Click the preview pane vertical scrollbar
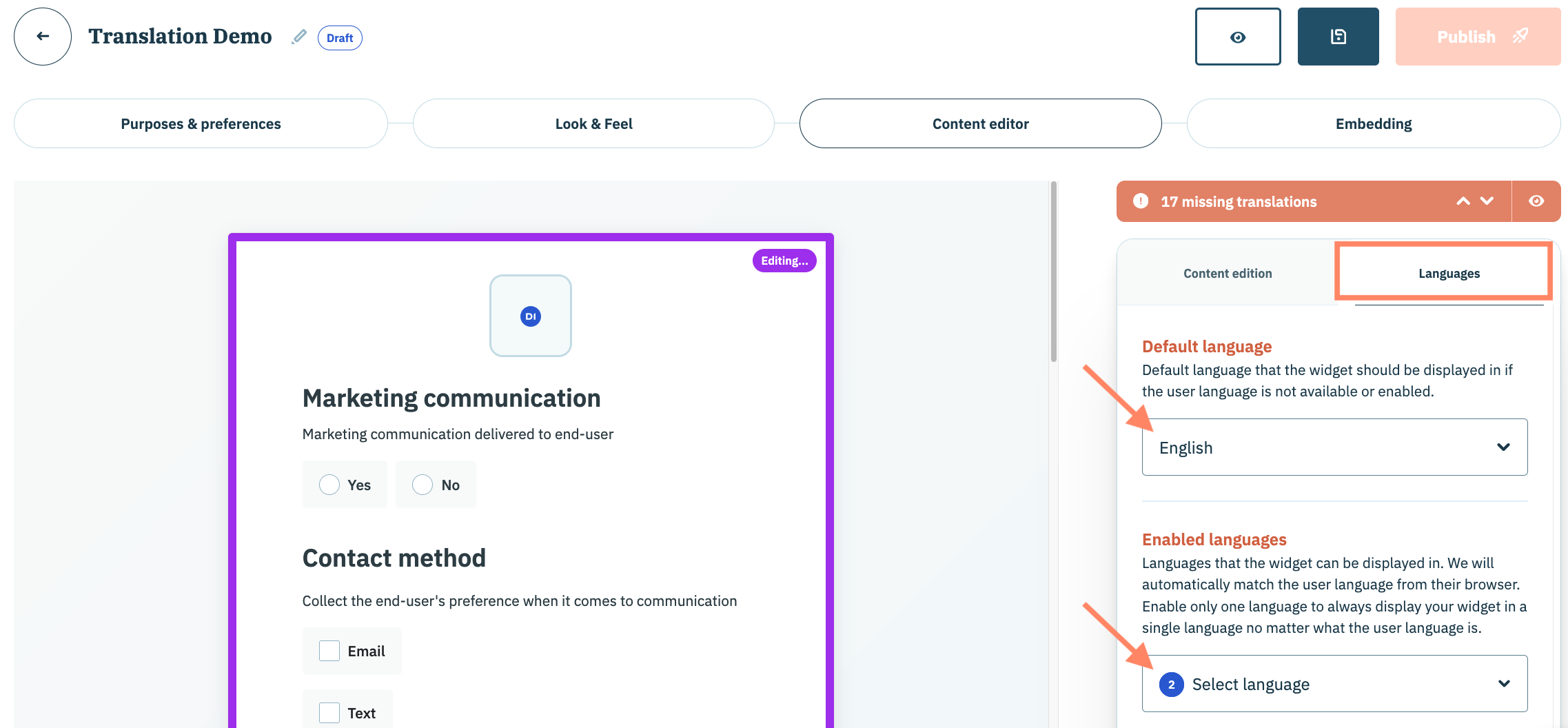1568x728 pixels. (x=1053, y=272)
